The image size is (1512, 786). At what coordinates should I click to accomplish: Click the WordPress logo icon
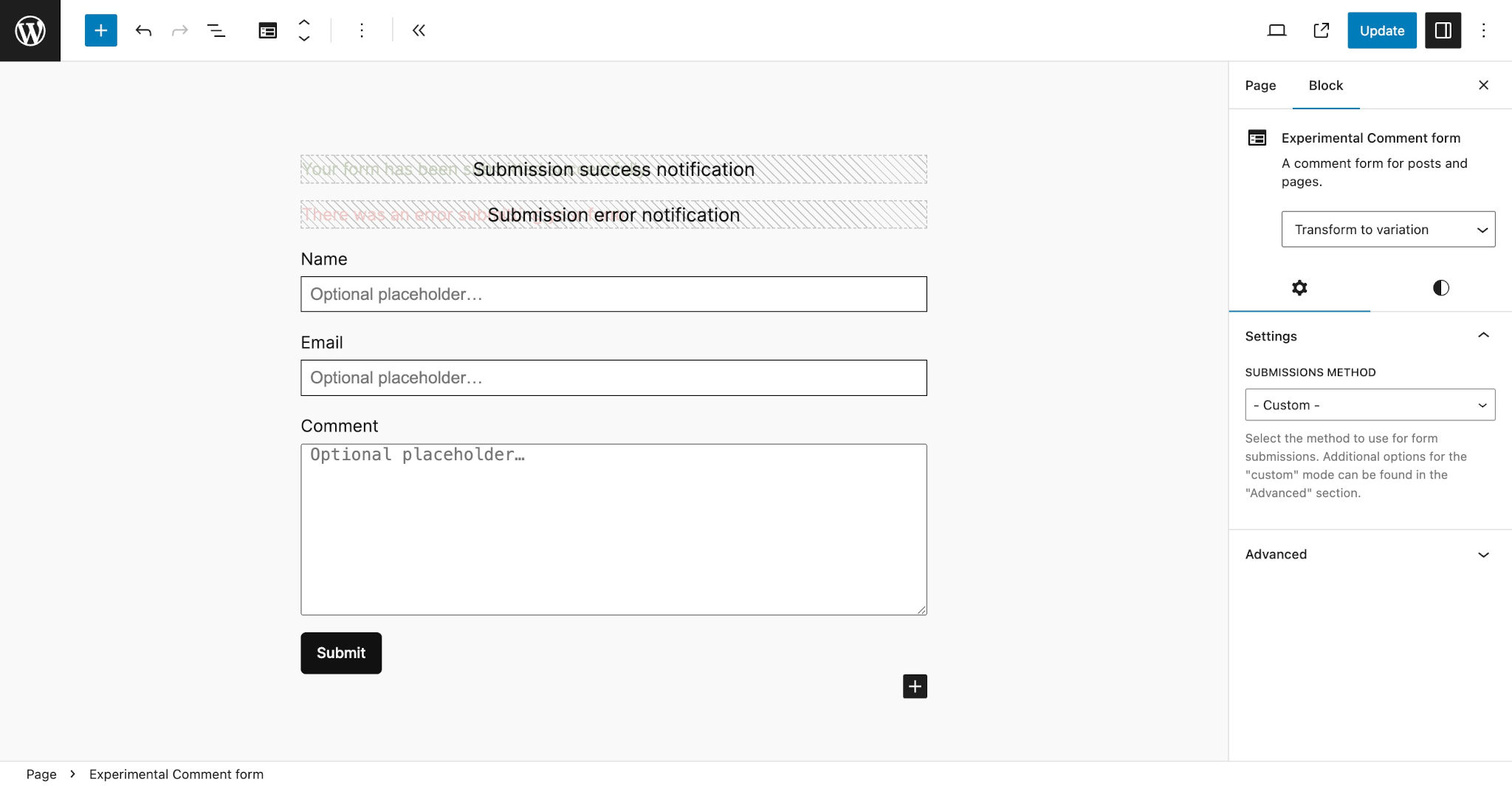pyautogui.click(x=30, y=30)
